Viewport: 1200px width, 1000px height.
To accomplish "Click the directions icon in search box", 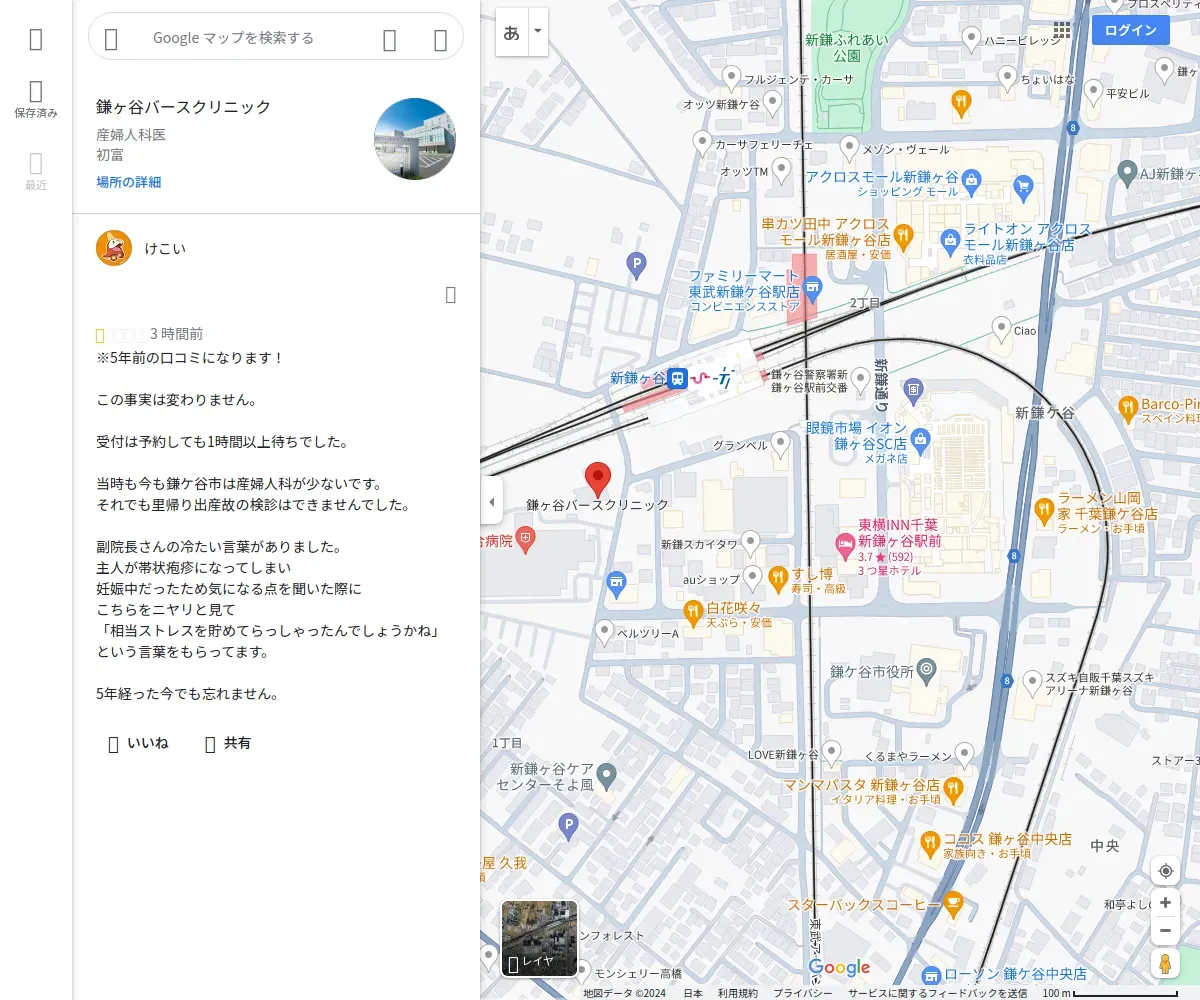I will coord(440,39).
